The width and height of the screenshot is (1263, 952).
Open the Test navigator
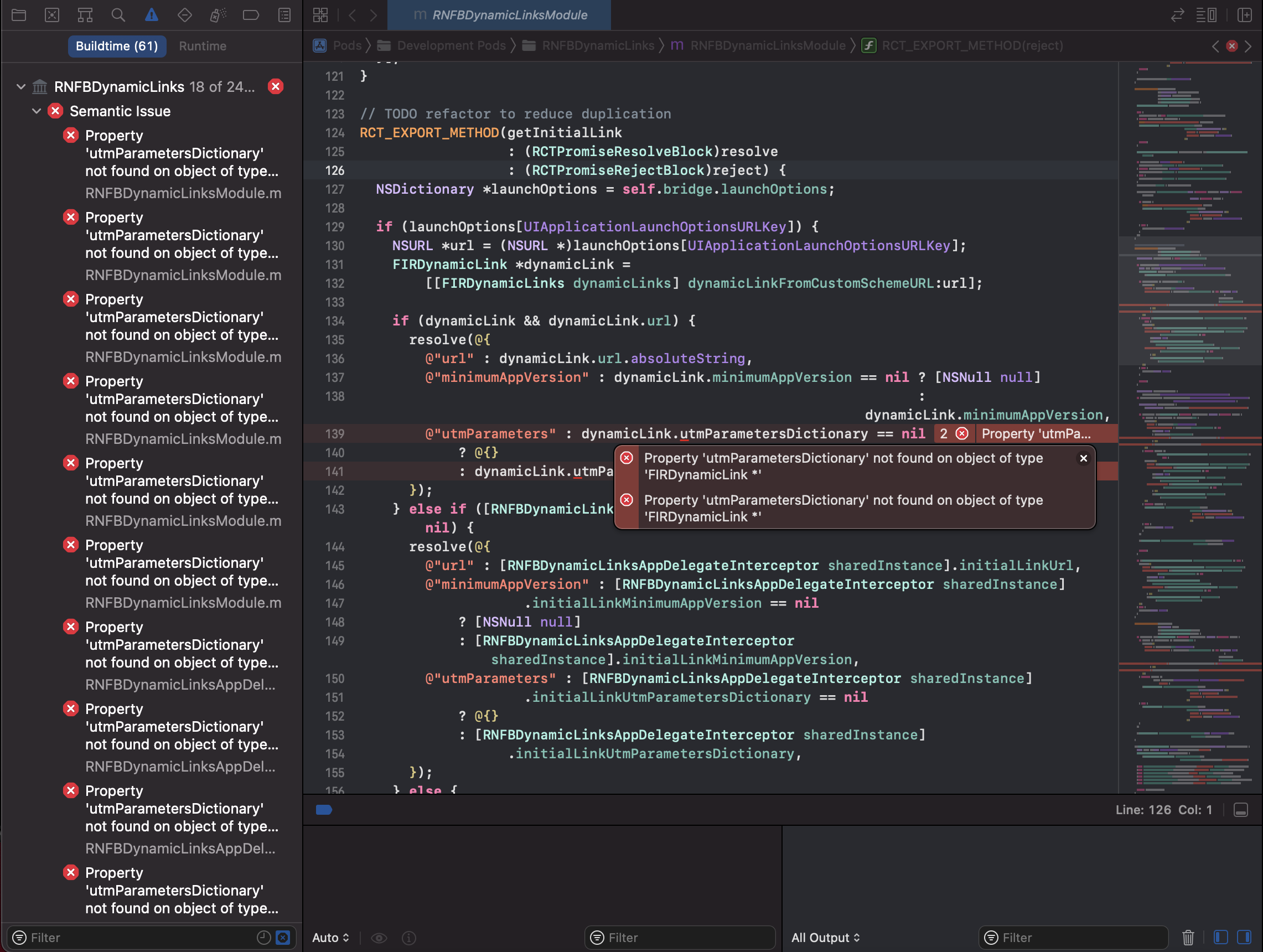click(184, 15)
